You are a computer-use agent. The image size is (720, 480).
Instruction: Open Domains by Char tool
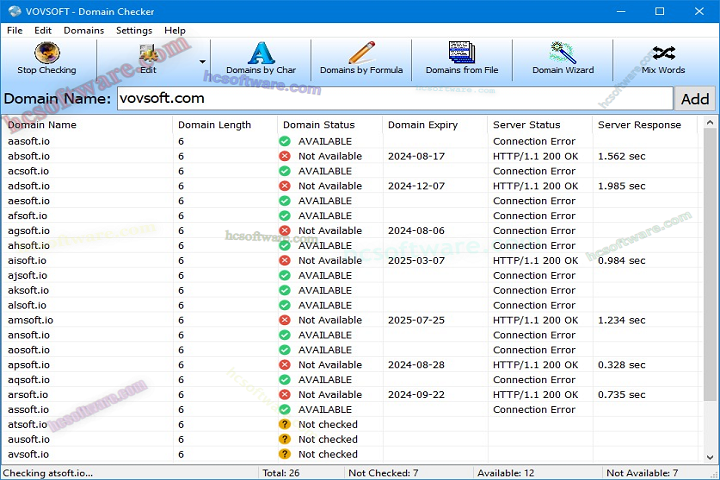pos(261,58)
